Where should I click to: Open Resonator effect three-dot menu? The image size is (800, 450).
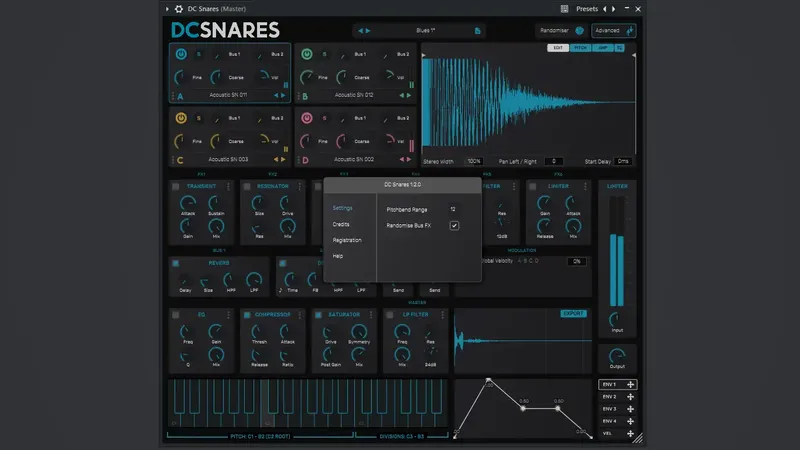click(x=299, y=186)
